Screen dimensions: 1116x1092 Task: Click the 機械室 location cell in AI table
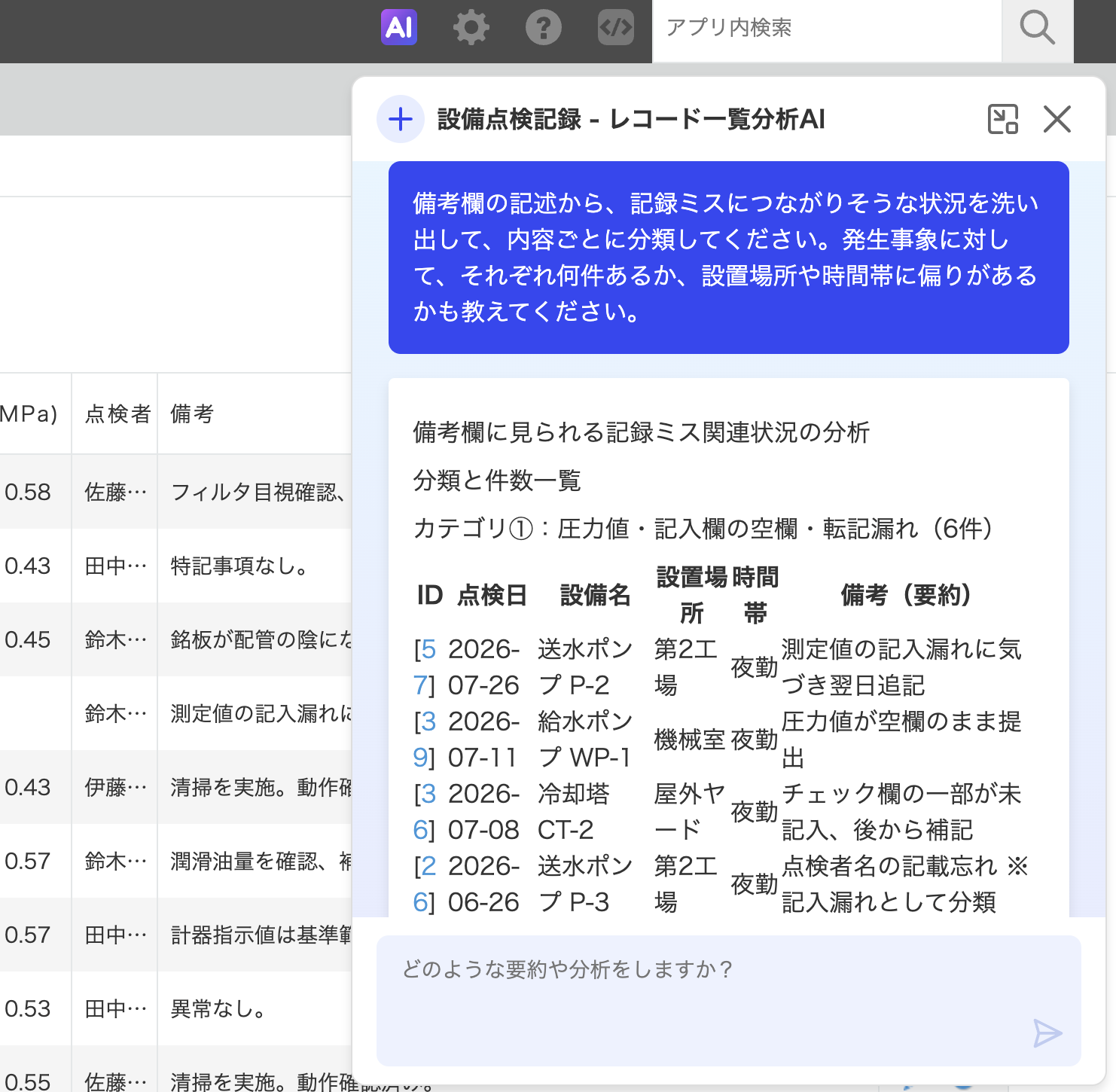click(x=690, y=740)
